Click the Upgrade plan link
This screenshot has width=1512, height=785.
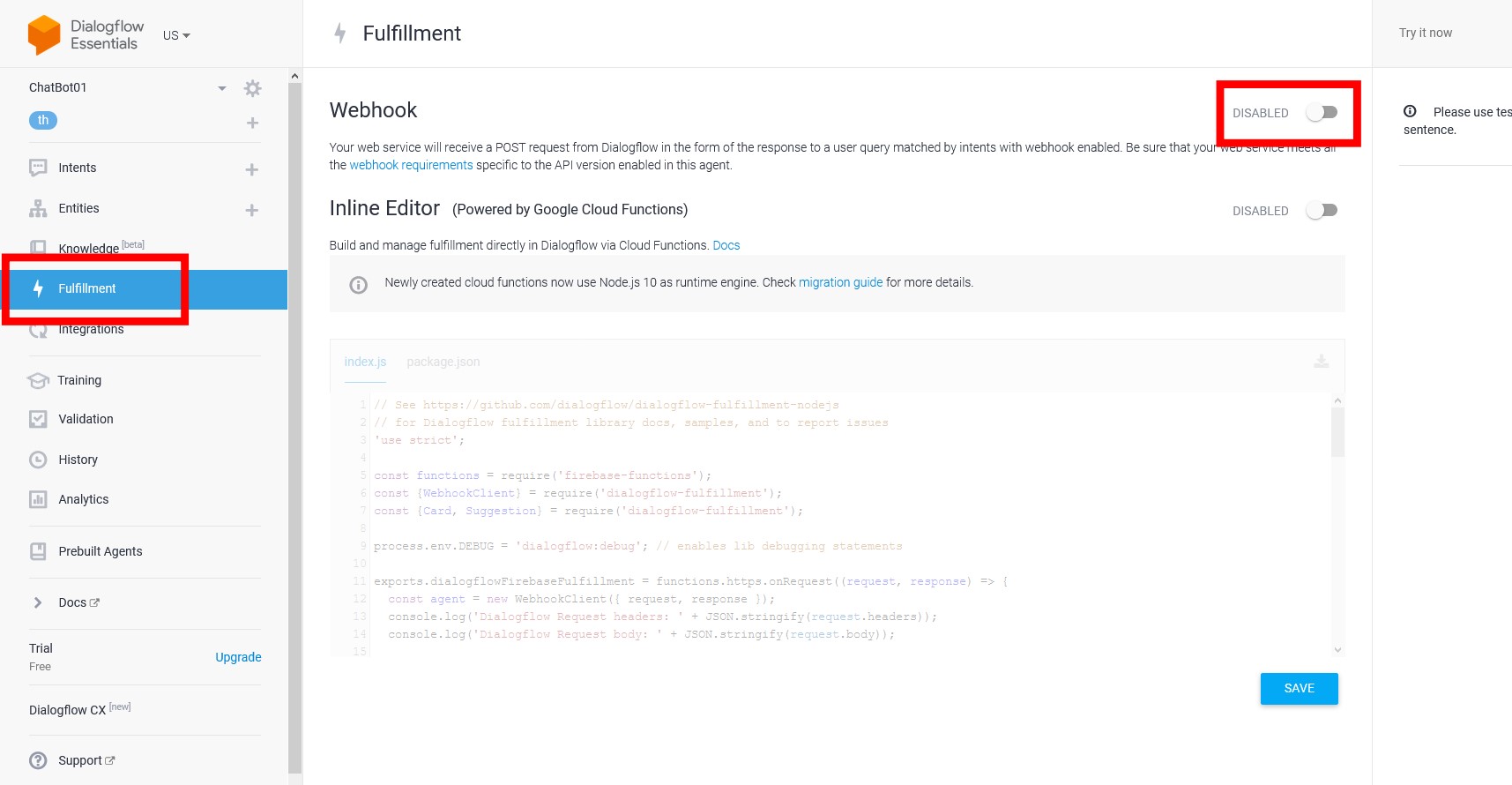(238, 657)
